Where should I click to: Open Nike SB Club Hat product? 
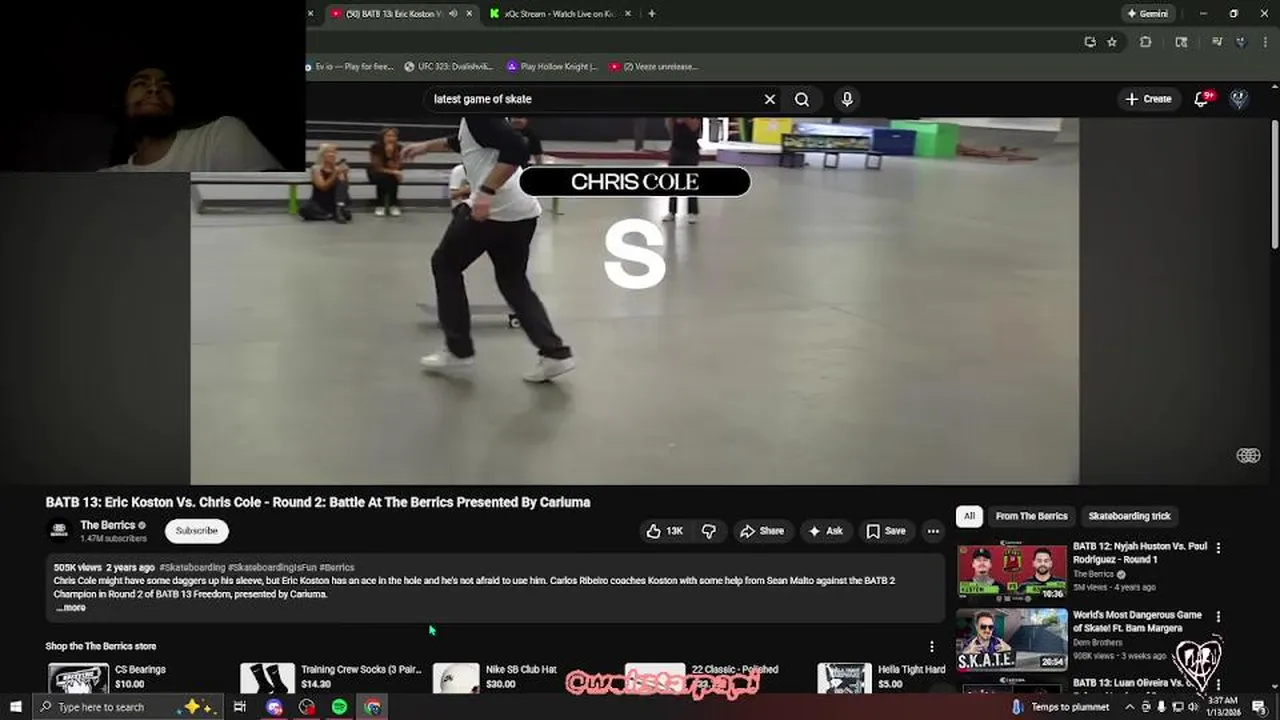495,677
